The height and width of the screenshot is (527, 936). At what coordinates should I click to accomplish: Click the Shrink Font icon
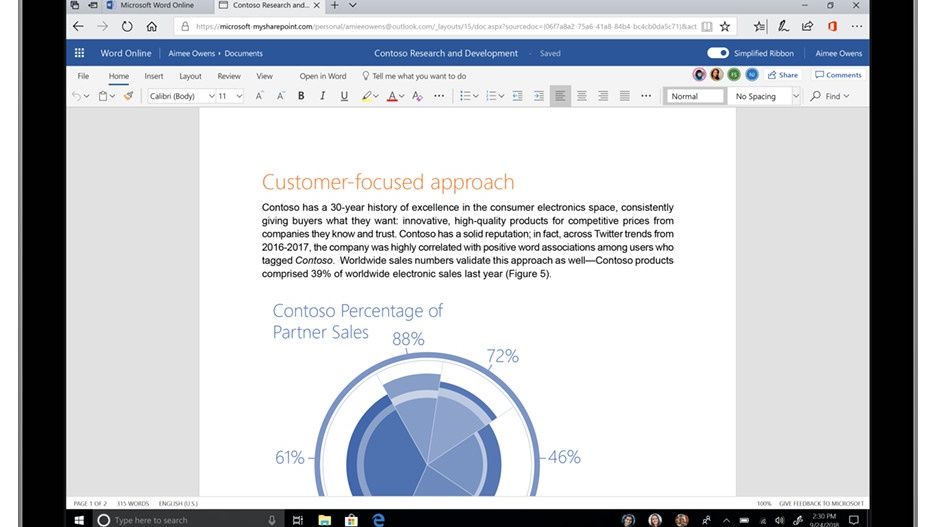coord(280,96)
